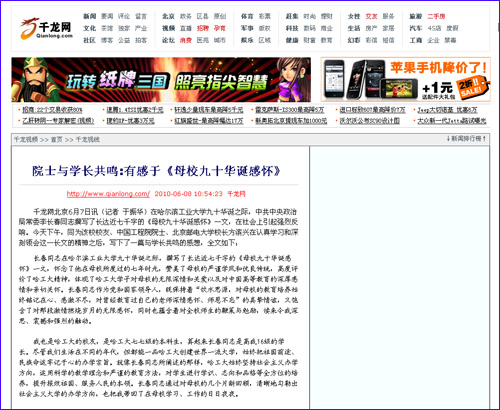Open the red 二手房 link
The width and height of the screenshot is (500, 410).
[436, 16]
